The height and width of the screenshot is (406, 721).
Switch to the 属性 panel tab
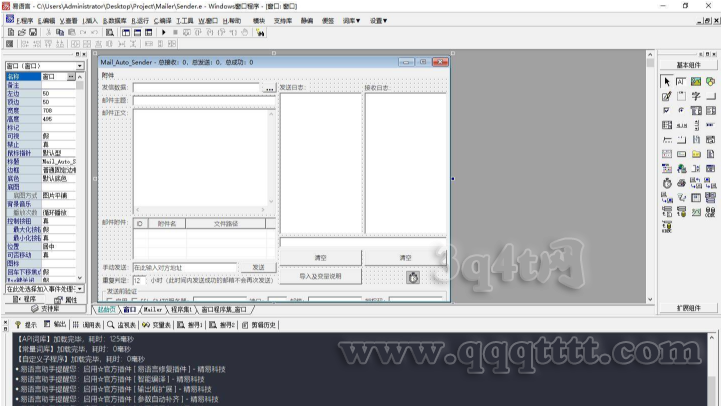click(x=66, y=300)
